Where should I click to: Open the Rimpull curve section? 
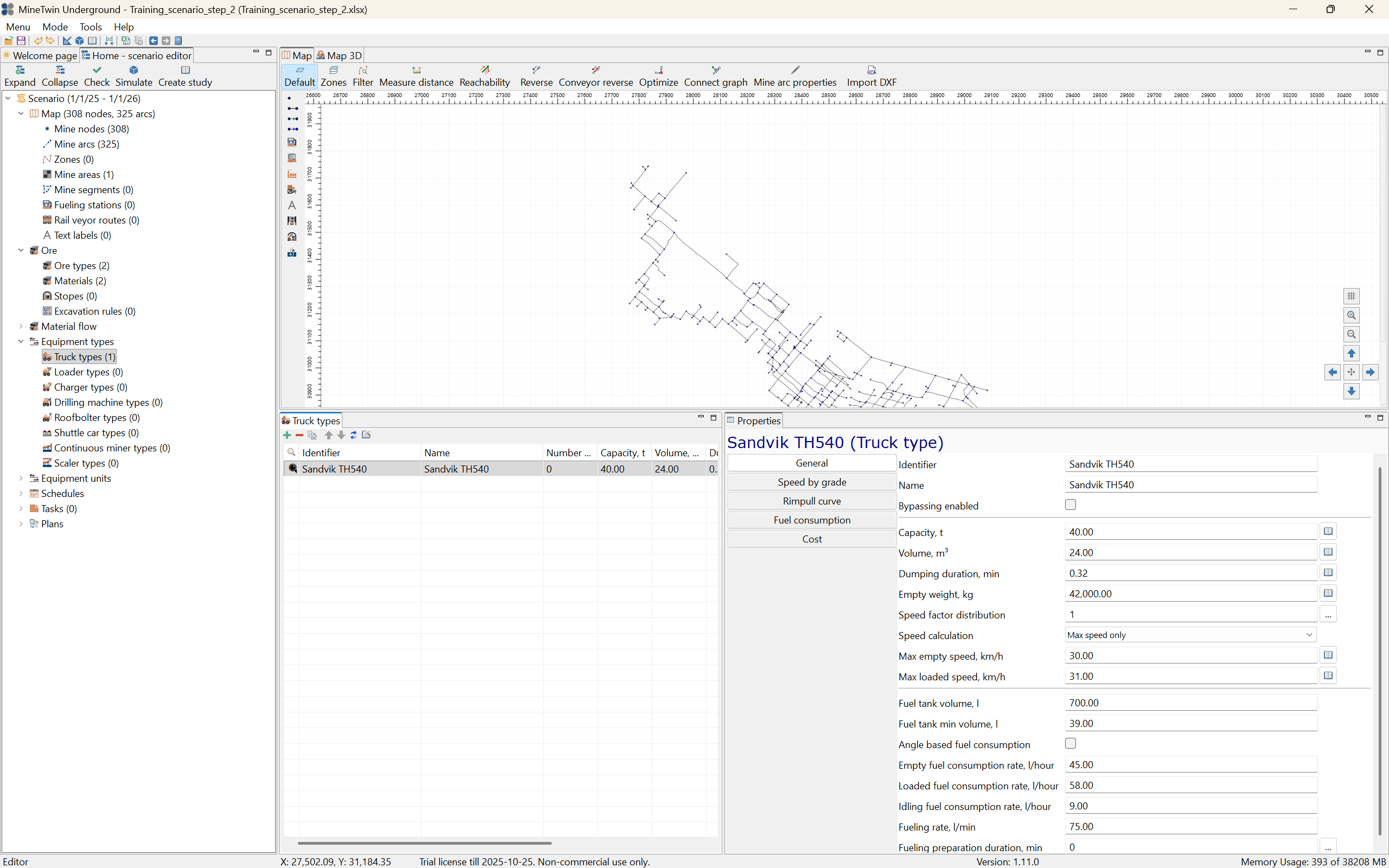[x=812, y=501]
